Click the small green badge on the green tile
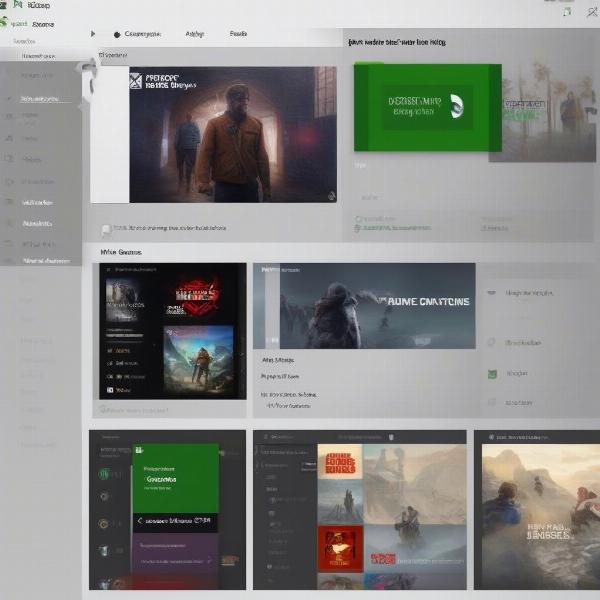This screenshot has width=600, height=600. [x=139, y=450]
